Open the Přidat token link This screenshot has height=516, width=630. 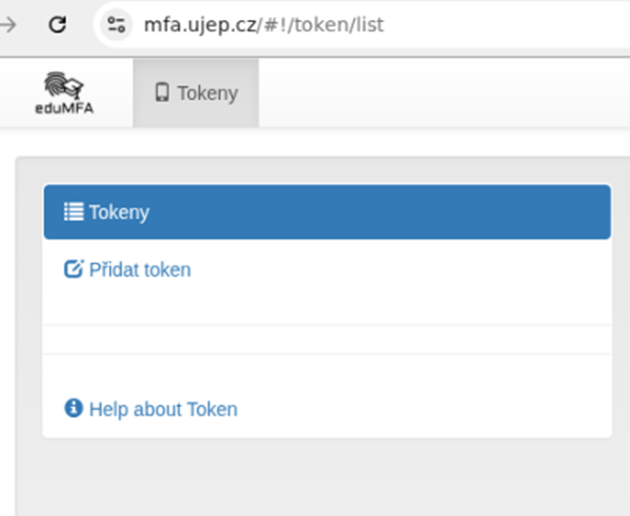pyautogui.click(x=127, y=269)
